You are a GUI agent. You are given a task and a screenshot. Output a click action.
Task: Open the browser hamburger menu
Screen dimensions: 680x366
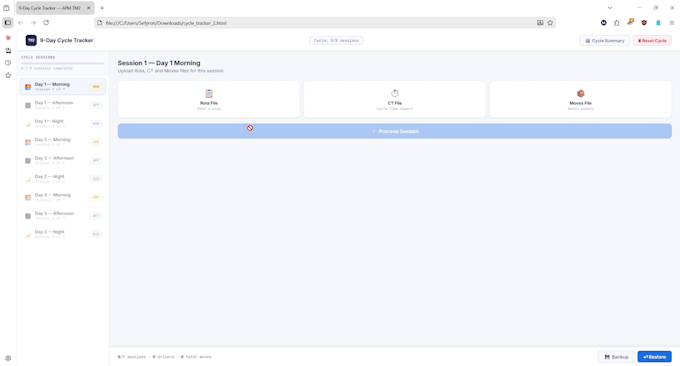[671, 23]
